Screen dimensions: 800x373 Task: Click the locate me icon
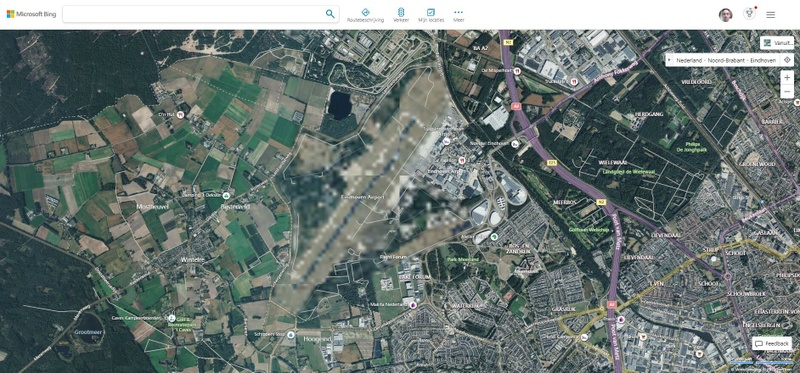coord(787,60)
